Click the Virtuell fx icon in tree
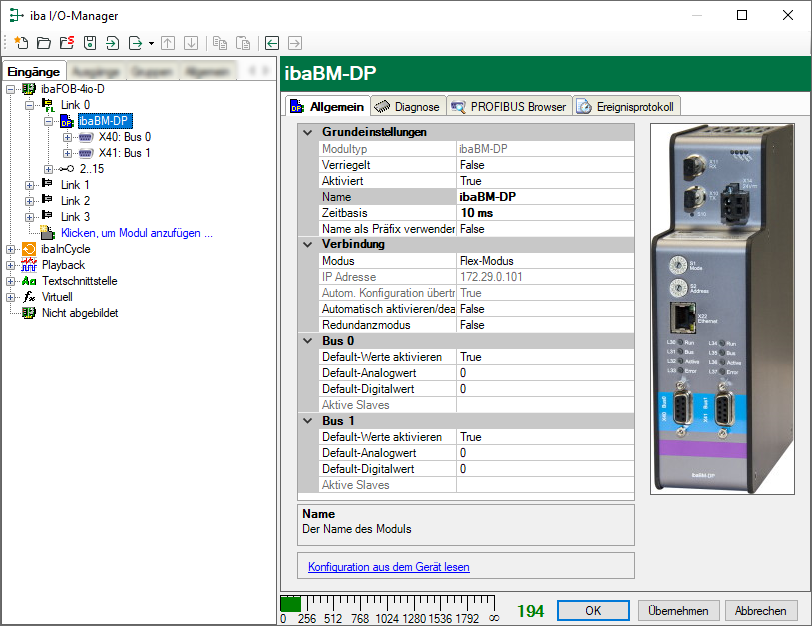 pos(29,297)
